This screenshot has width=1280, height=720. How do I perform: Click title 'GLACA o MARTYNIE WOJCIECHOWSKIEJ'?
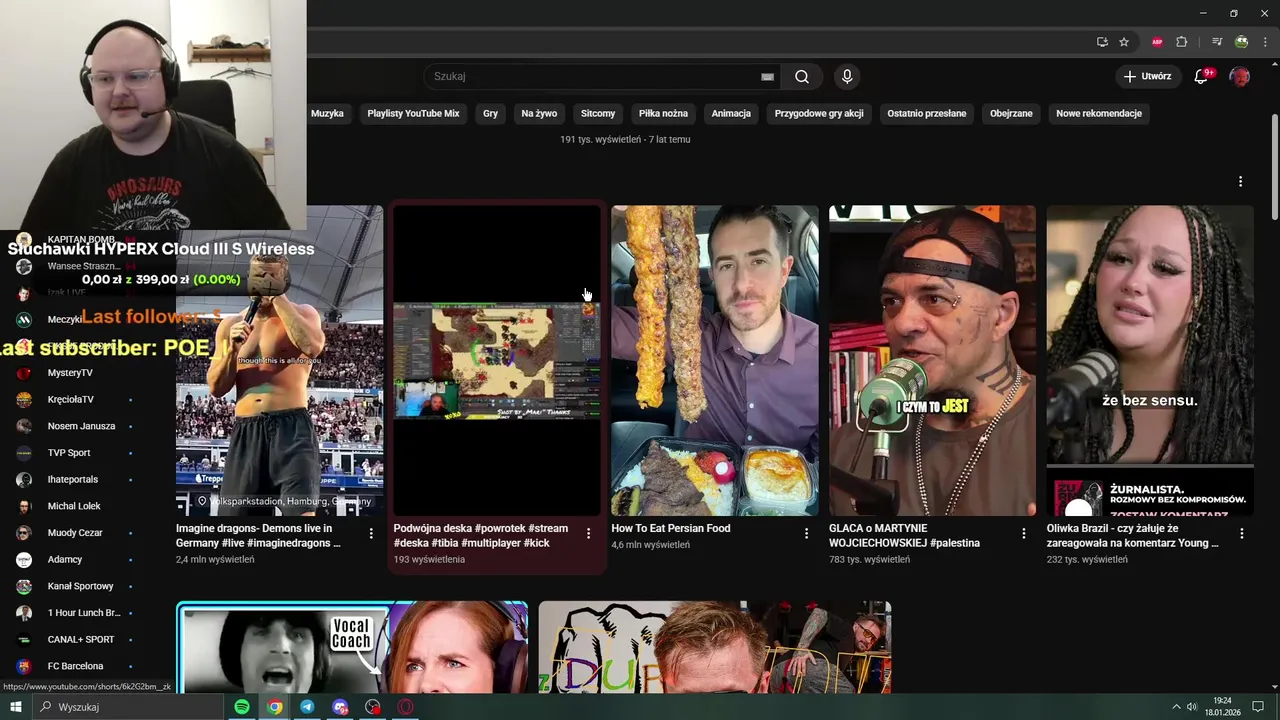pyautogui.click(x=904, y=536)
